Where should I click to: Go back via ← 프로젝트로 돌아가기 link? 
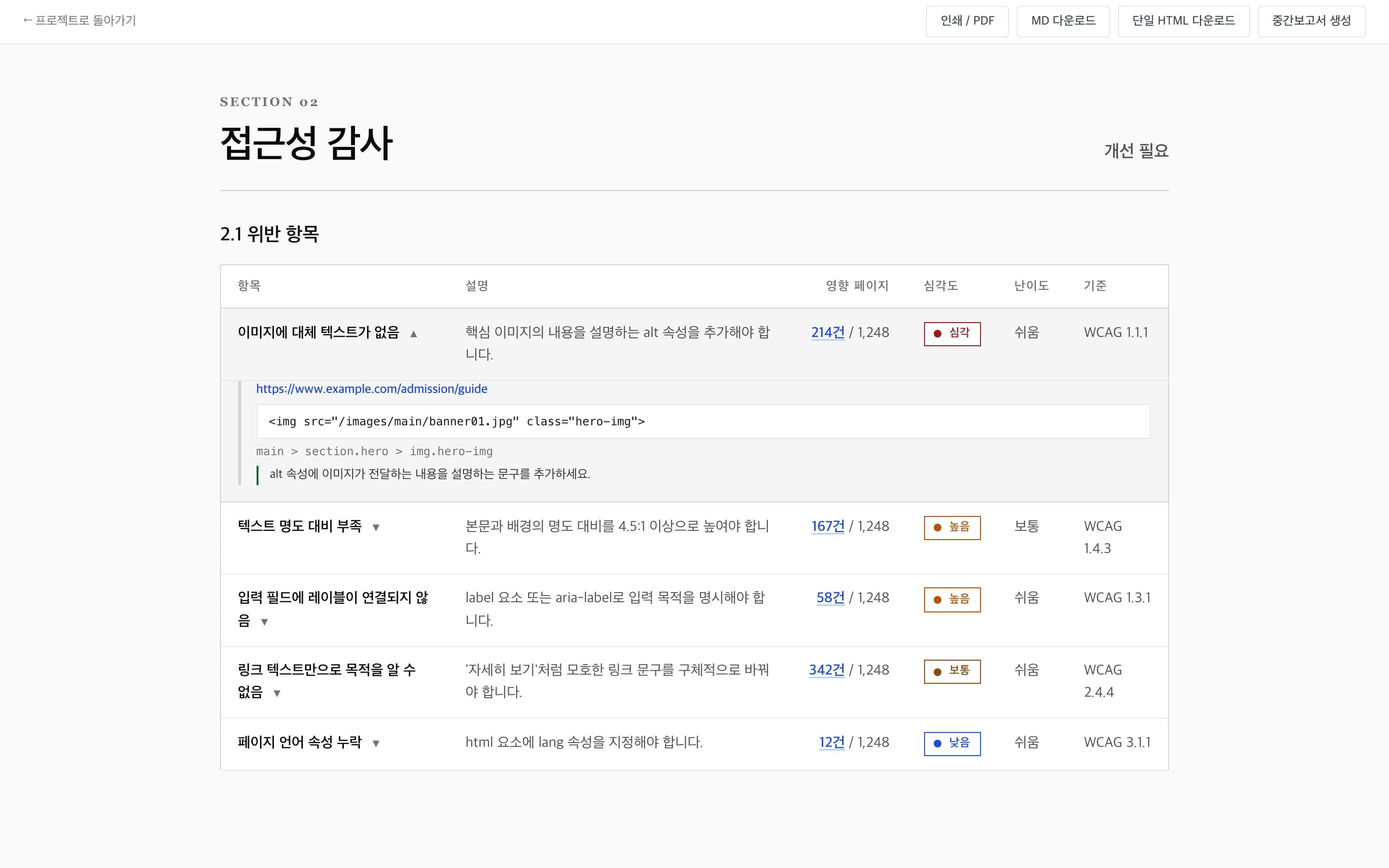click(x=79, y=21)
